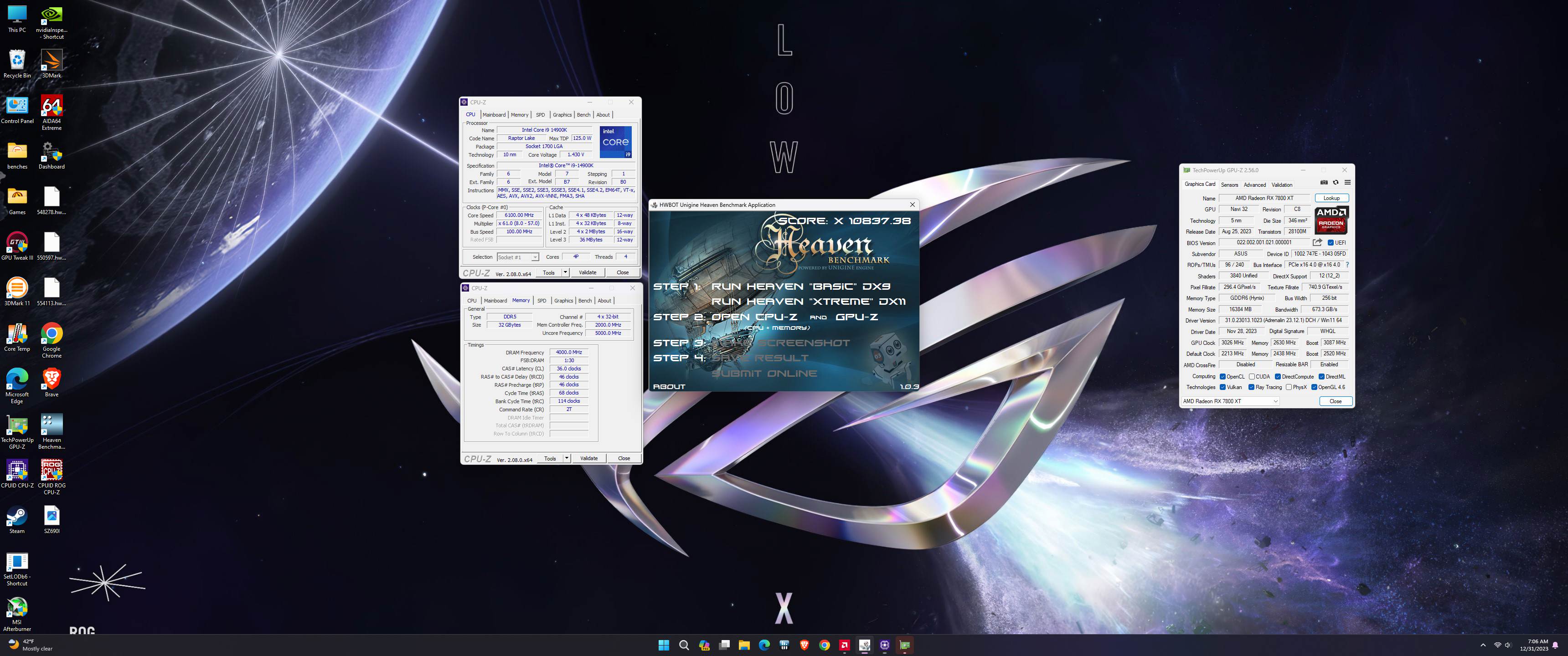Open File Explorer from the taskbar
This screenshot has width=1568, height=656.
point(744,645)
